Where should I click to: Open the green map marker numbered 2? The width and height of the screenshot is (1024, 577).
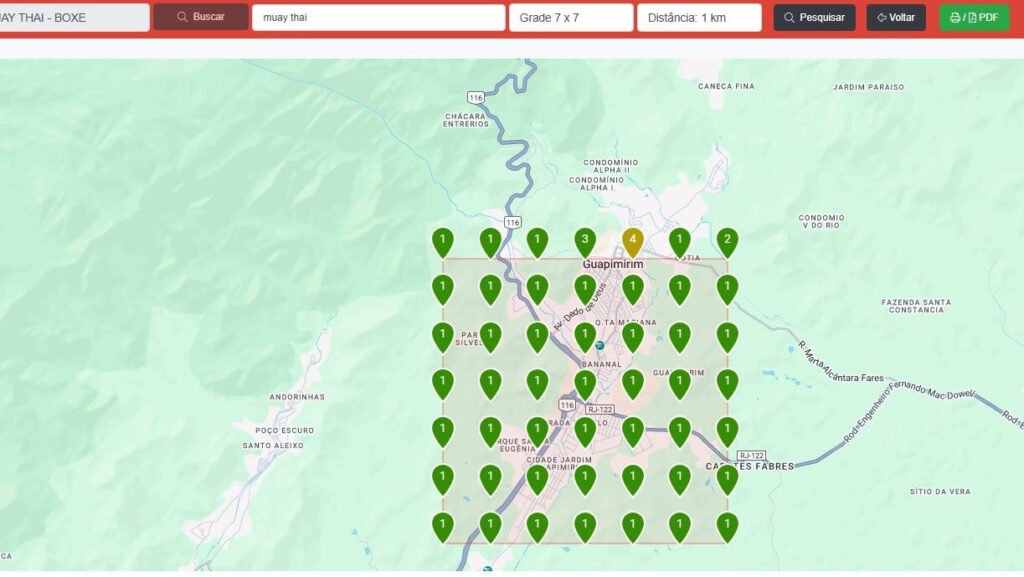(727, 241)
